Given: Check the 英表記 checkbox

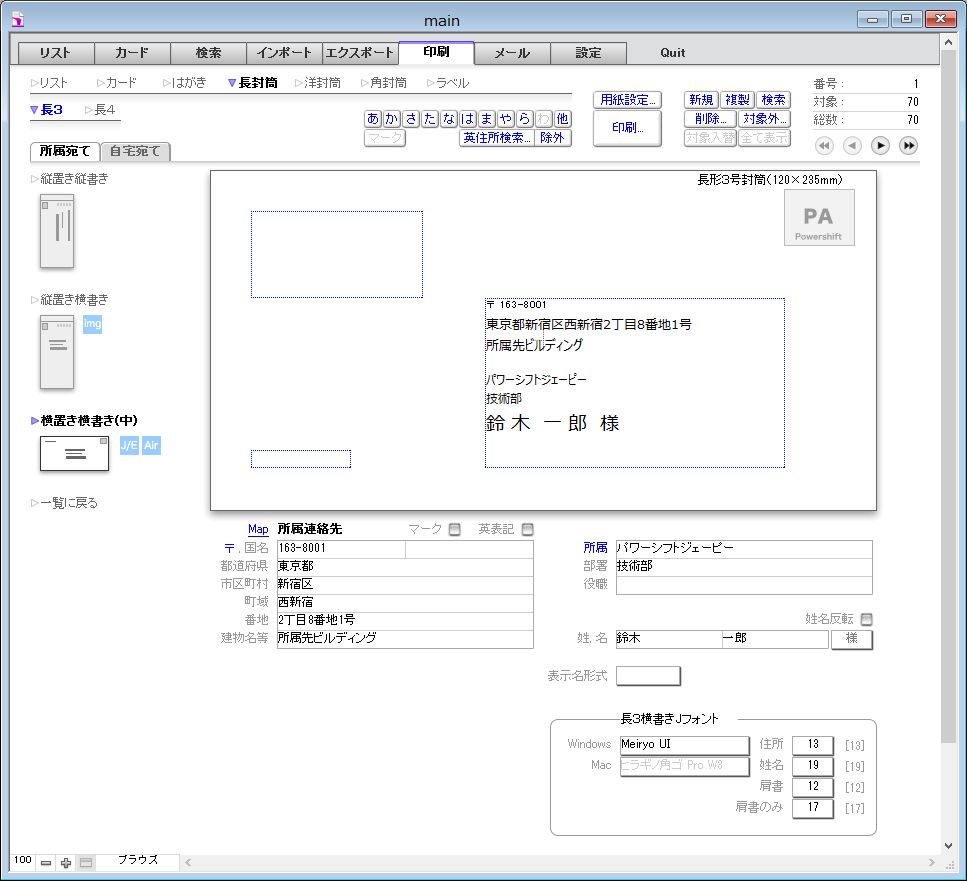Looking at the screenshot, I should click(x=528, y=529).
